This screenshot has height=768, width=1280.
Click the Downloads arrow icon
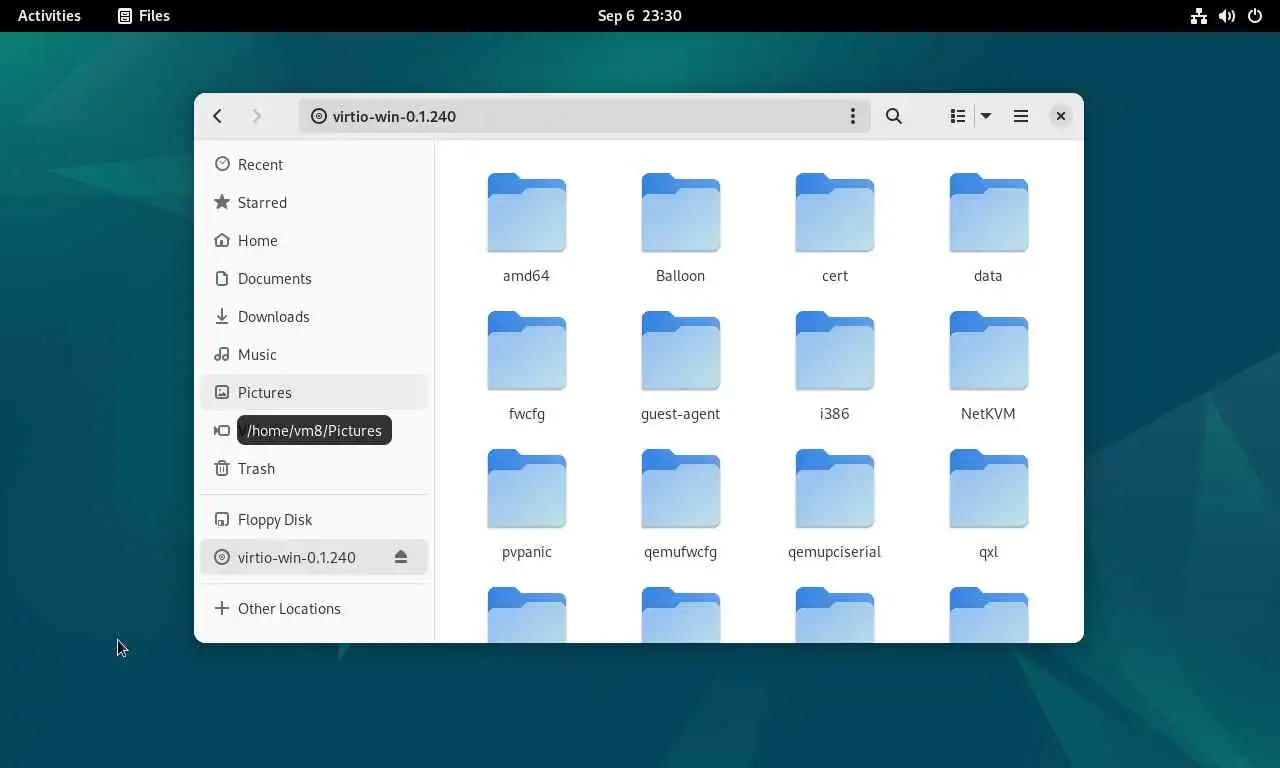222,316
